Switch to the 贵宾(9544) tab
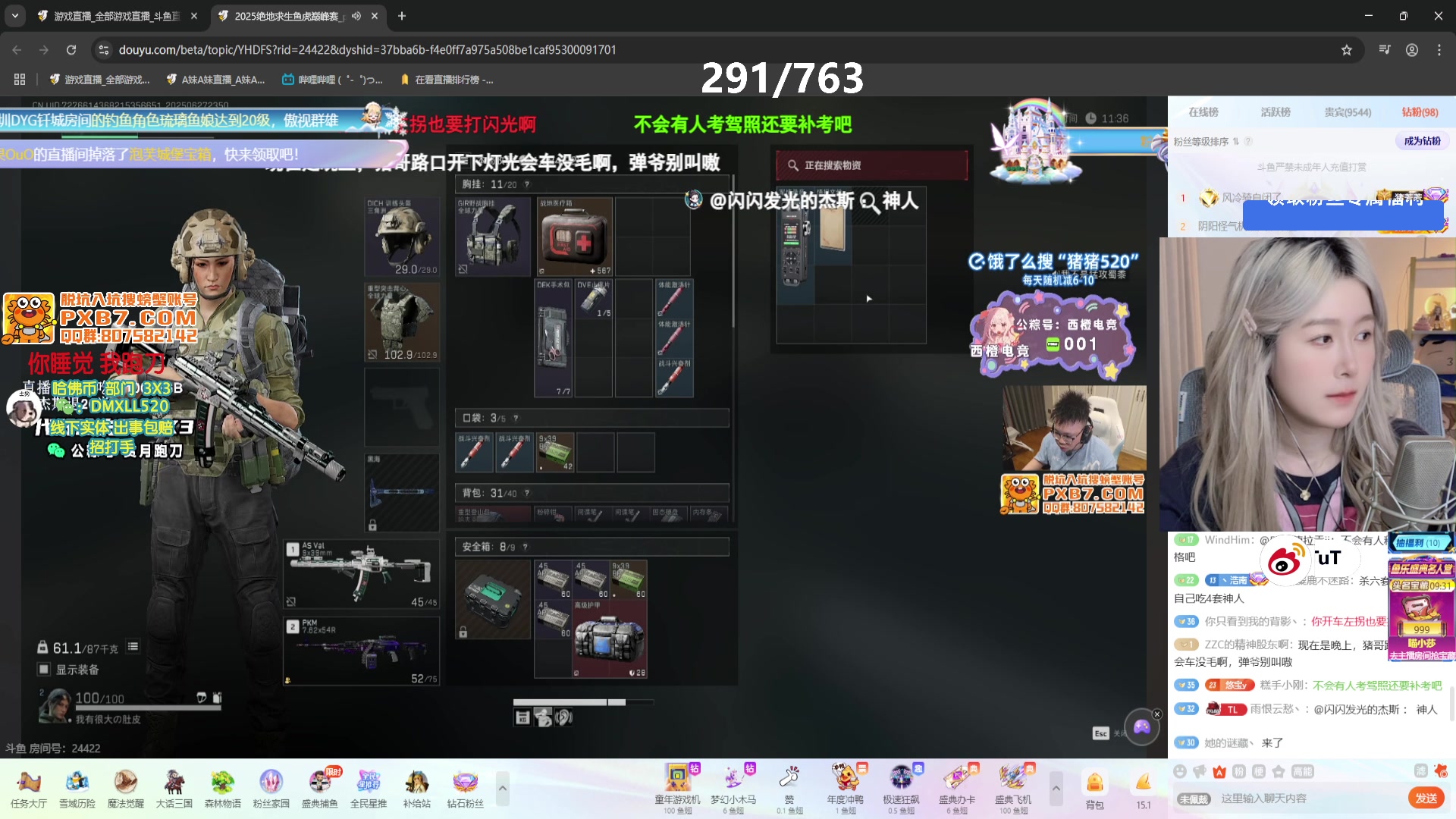Viewport: 1456px width, 819px height. click(1348, 112)
